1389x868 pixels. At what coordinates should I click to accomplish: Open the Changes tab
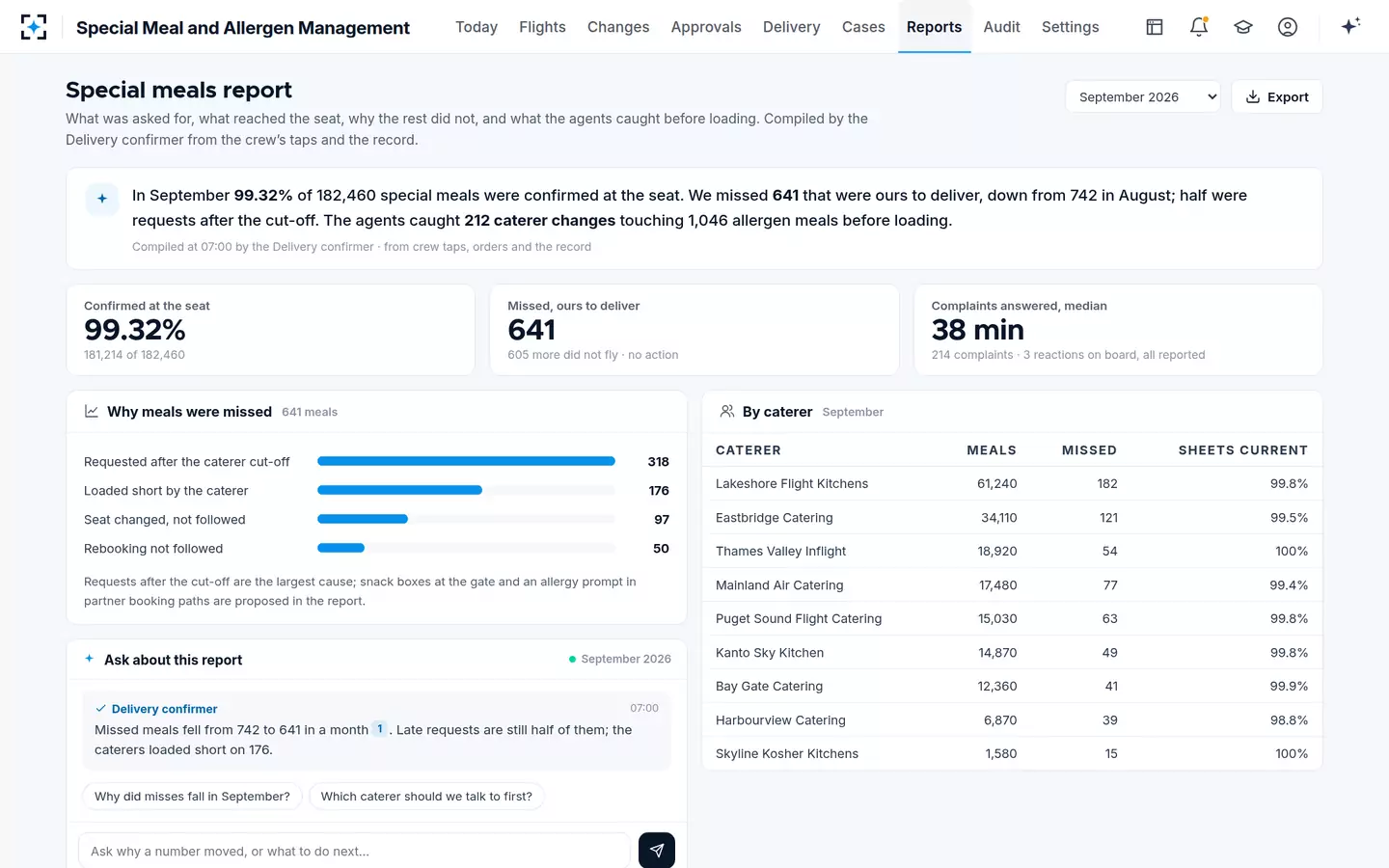point(618,27)
